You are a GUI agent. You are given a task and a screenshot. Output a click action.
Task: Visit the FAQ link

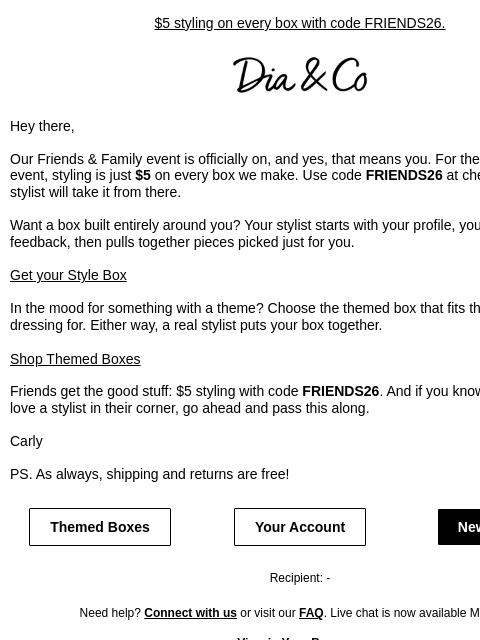(311, 613)
